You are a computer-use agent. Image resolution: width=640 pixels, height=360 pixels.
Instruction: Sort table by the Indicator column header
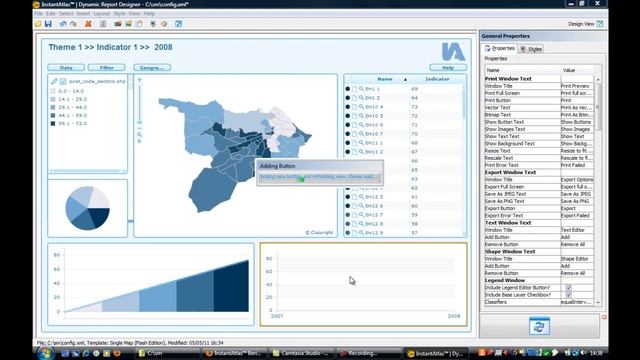(x=437, y=79)
